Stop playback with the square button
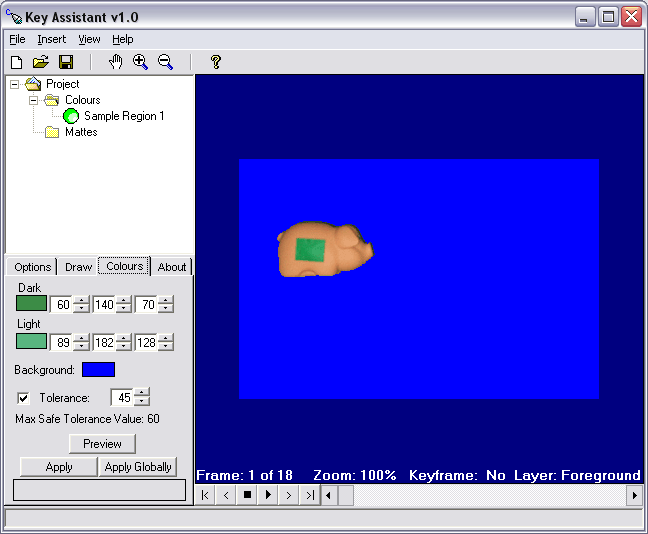Screen dimensions: 648x534 pos(247,495)
